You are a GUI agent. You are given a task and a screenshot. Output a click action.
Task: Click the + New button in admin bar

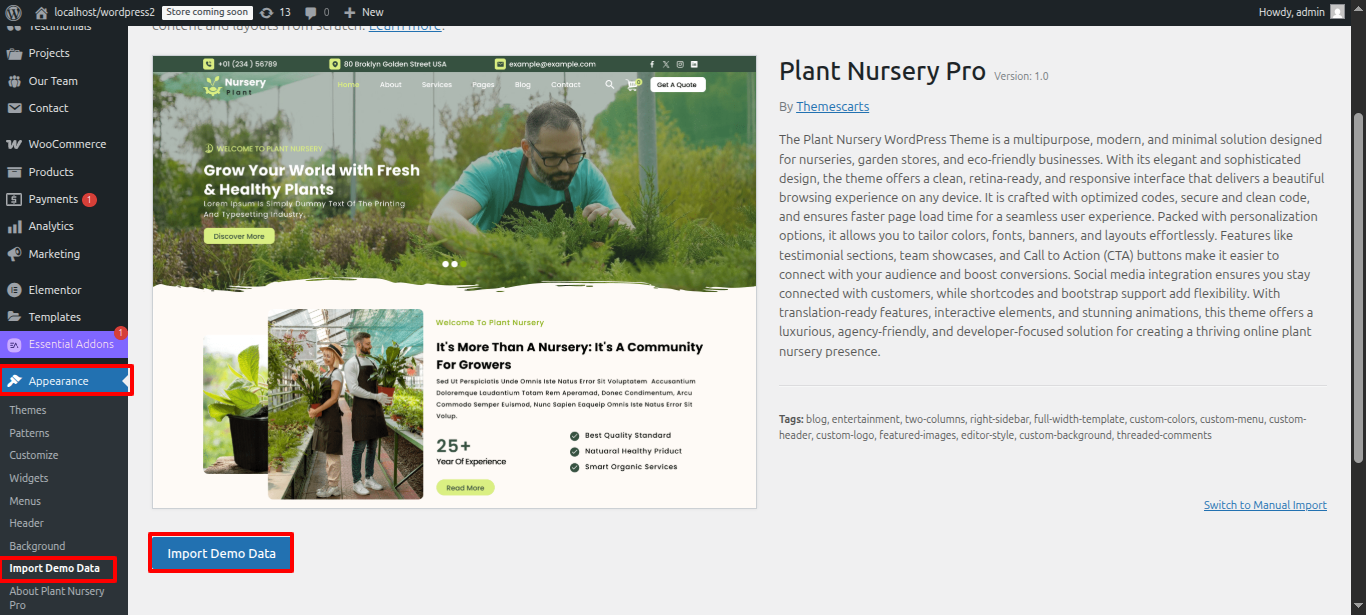[363, 12]
